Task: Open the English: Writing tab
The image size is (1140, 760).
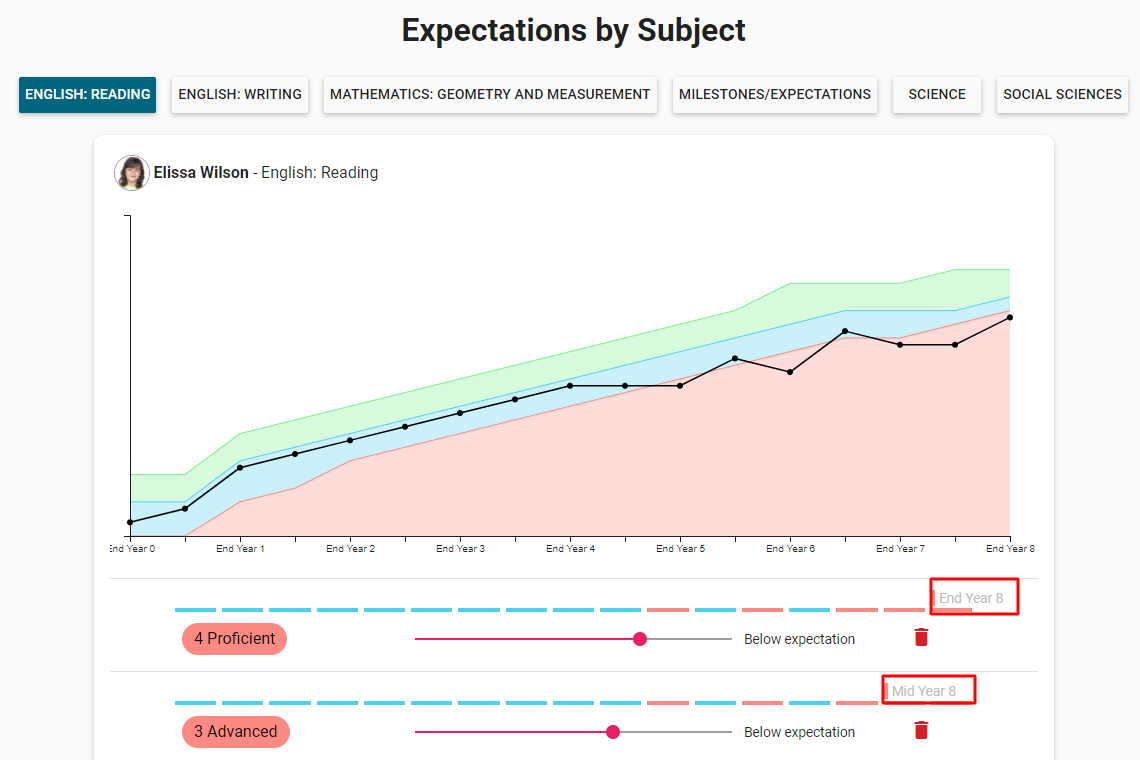Action: tap(240, 95)
